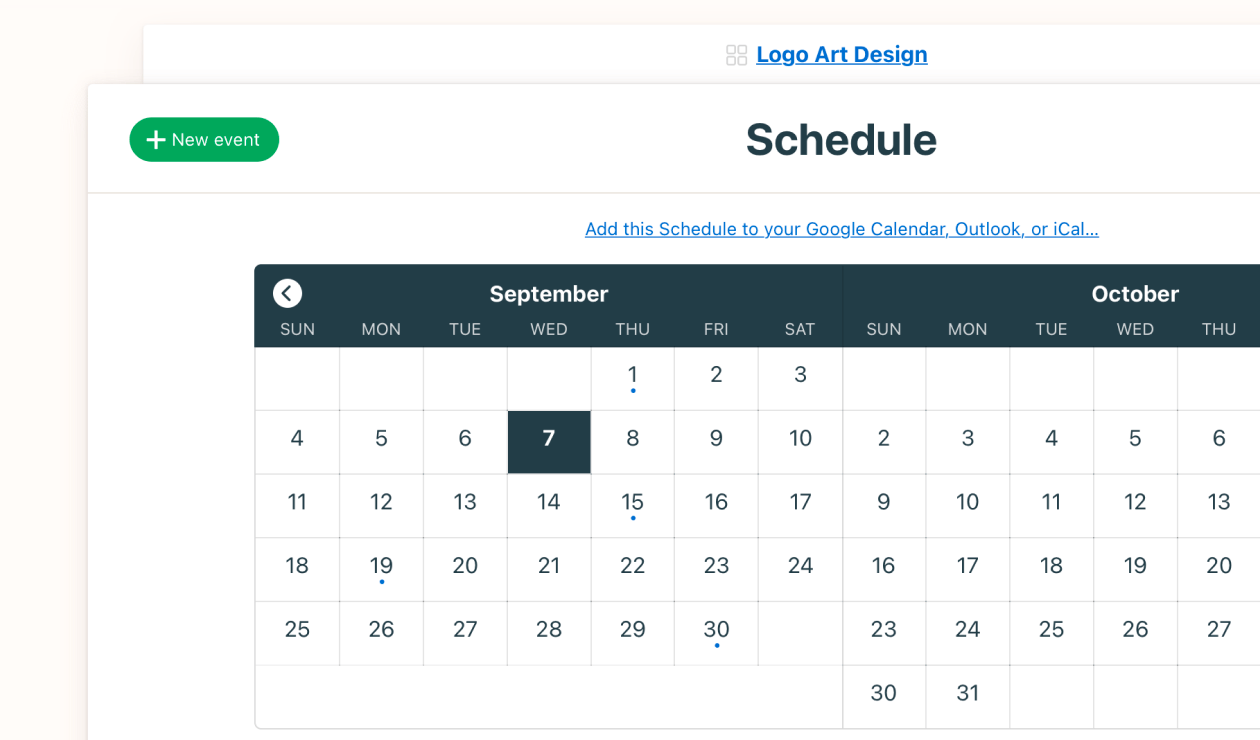Click the September month header
This screenshot has height=740, width=1260.
tap(548, 294)
